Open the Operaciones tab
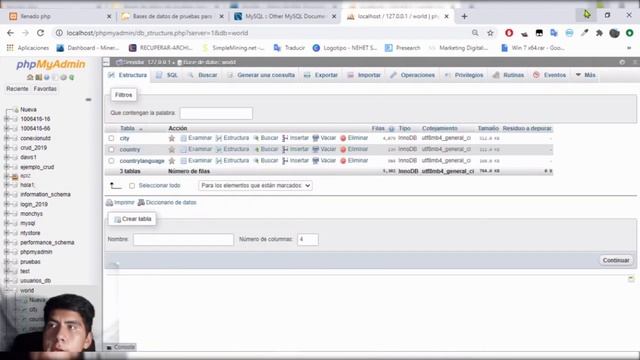Image resolution: width=640 pixels, height=360 pixels. 413,75
